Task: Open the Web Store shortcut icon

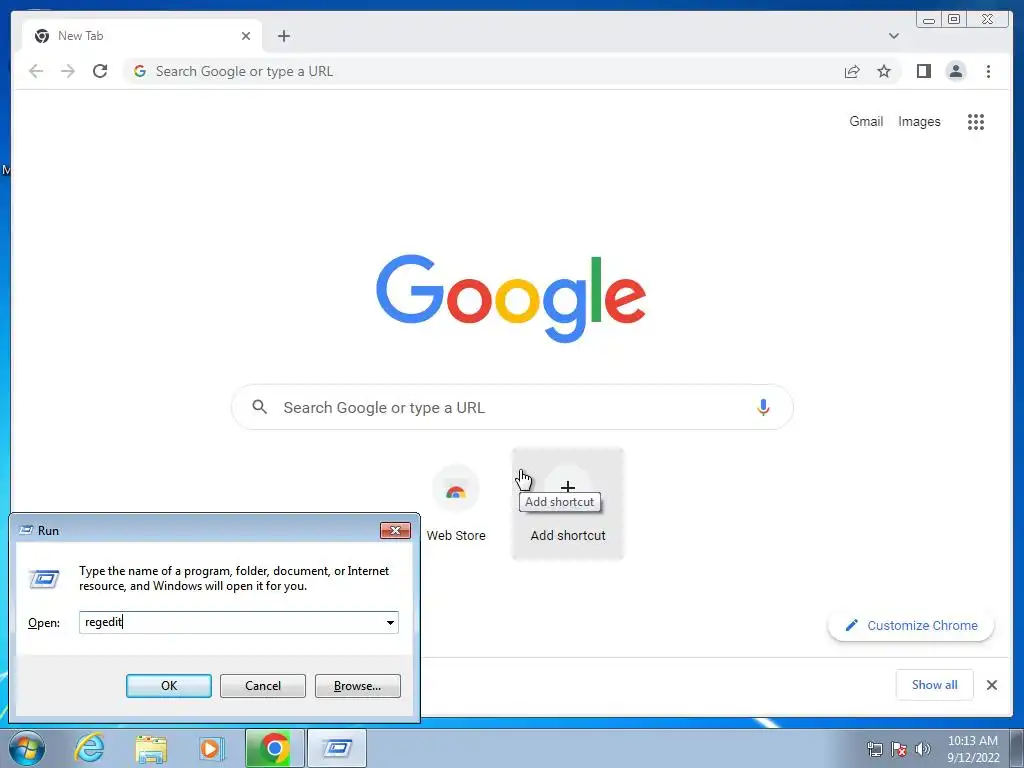Action: click(456, 489)
